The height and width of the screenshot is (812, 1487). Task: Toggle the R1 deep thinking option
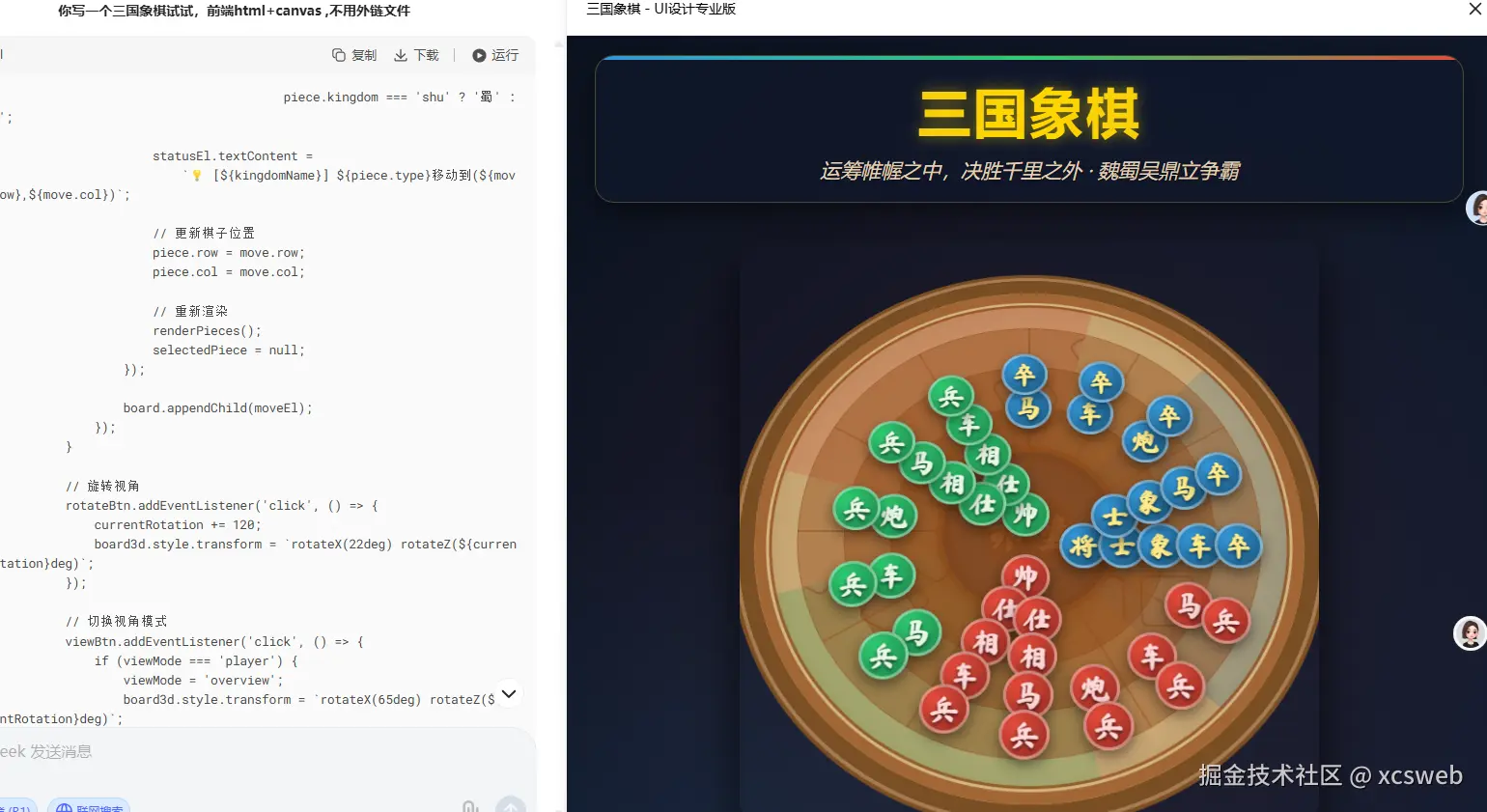(17, 807)
